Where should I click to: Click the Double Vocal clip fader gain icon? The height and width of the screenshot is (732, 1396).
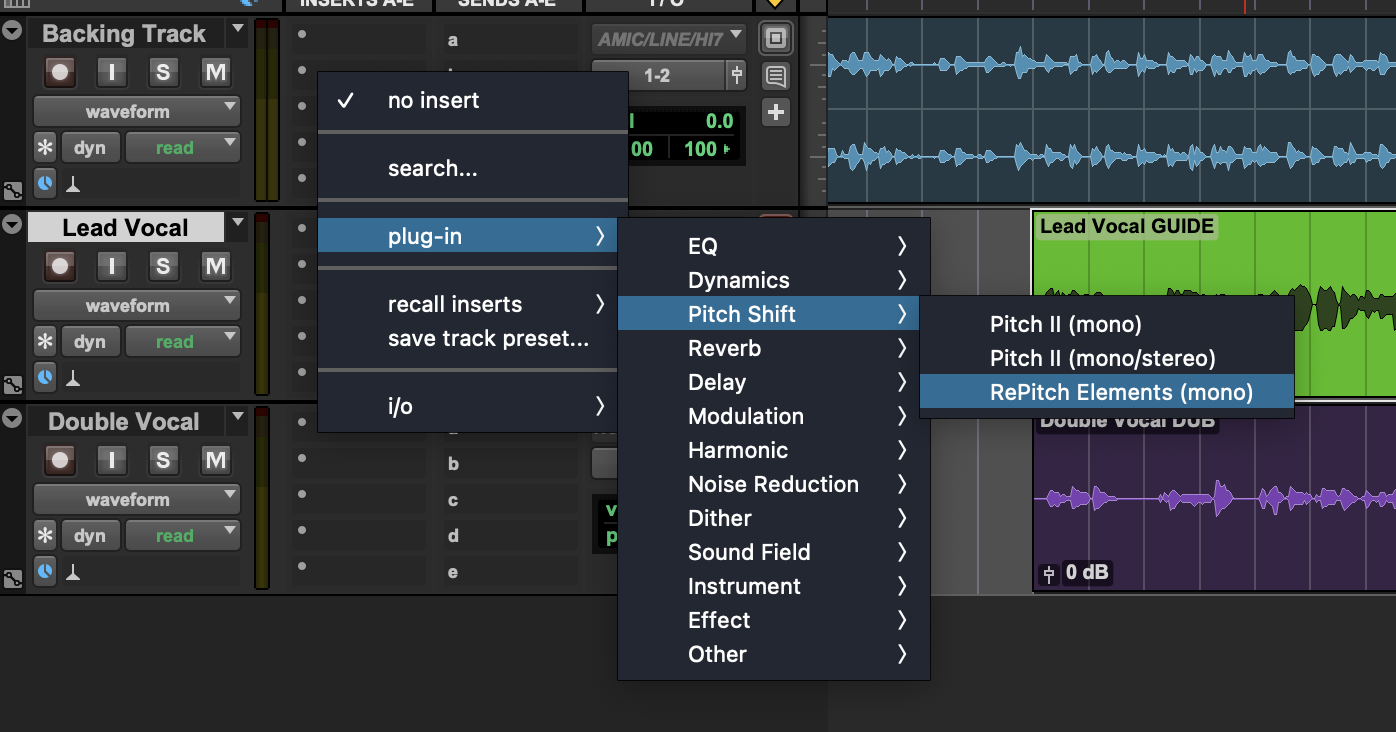pyautogui.click(x=1049, y=573)
